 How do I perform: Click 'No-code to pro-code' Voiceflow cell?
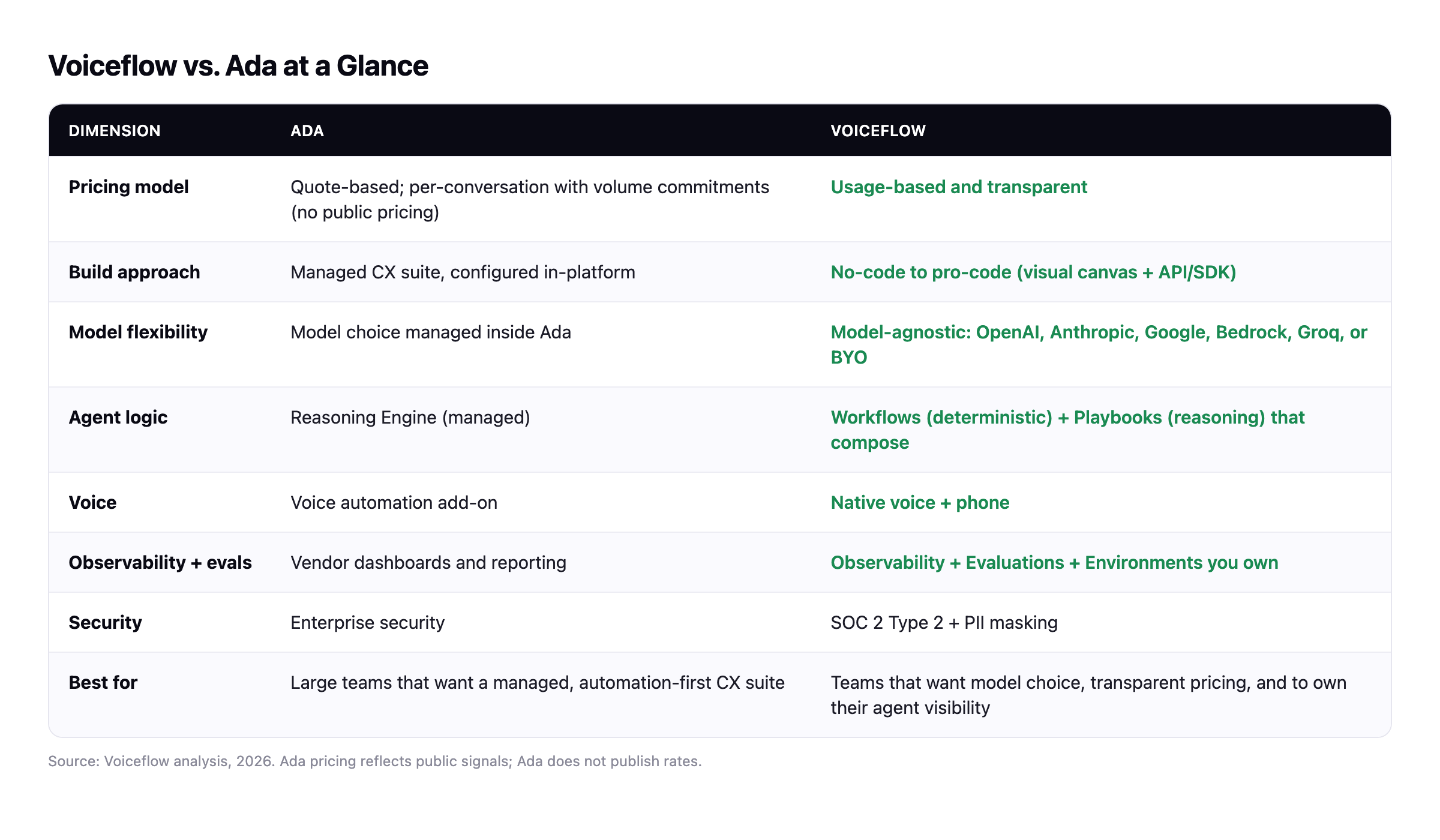(x=1033, y=272)
